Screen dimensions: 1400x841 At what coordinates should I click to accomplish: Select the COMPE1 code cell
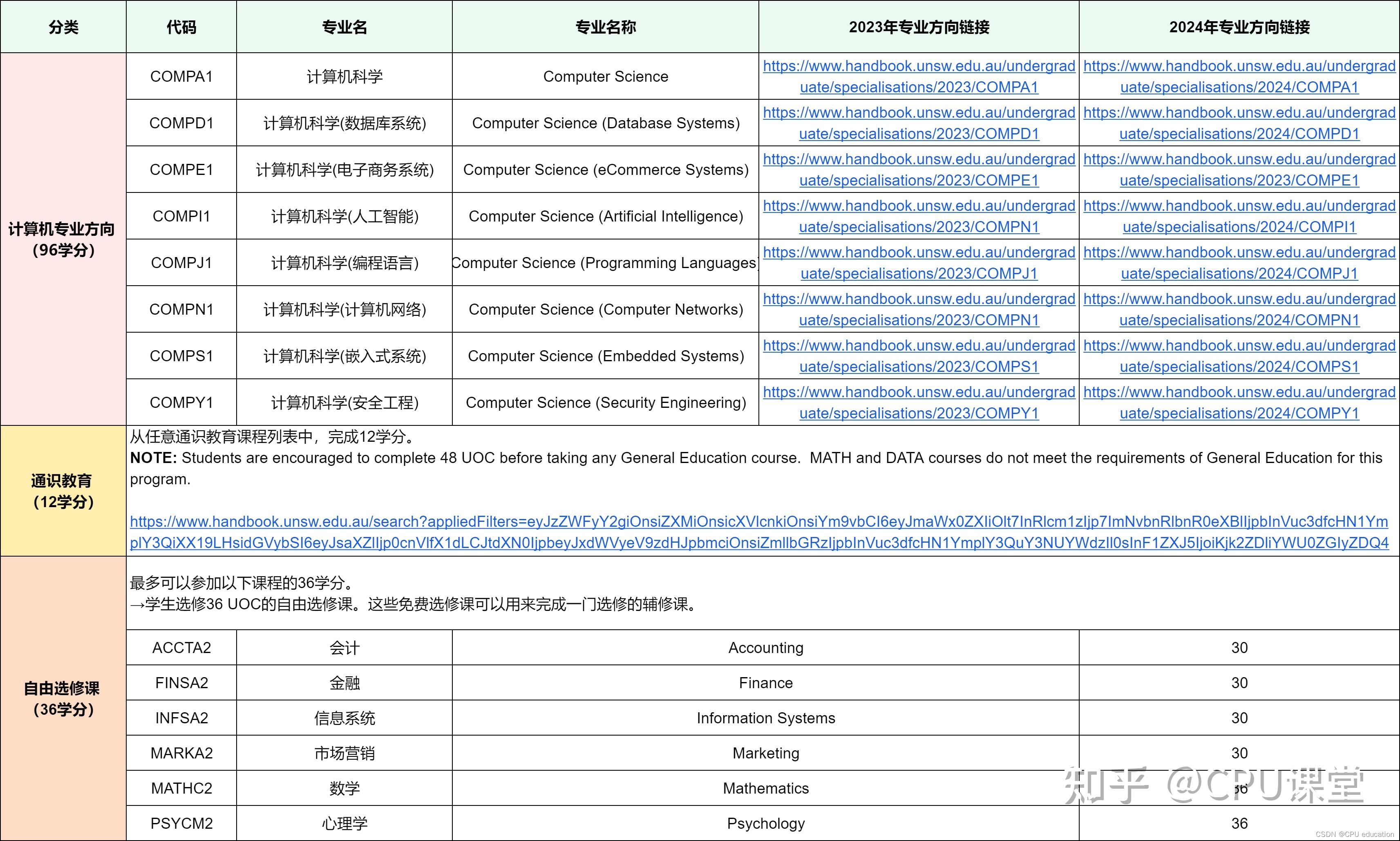(x=181, y=170)
